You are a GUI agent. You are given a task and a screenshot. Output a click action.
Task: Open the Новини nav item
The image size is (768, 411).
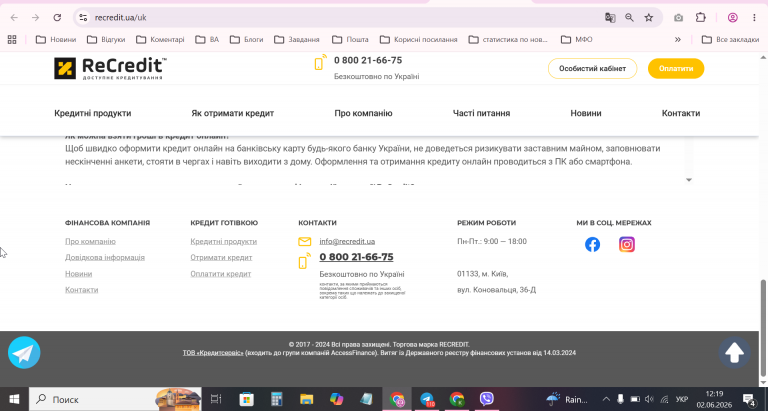pos(586,113)
